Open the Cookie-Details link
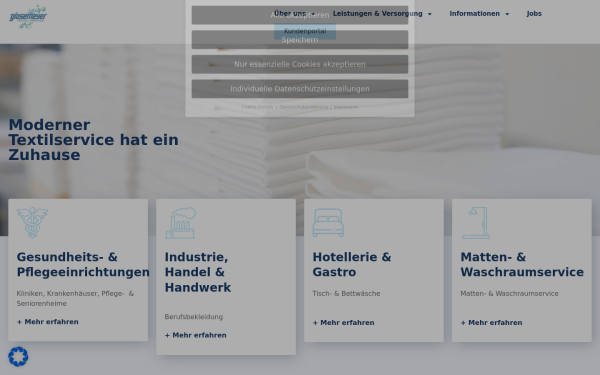Image resolution: width=600 pixels, height=375 pixels. click(x=258, y=107)
